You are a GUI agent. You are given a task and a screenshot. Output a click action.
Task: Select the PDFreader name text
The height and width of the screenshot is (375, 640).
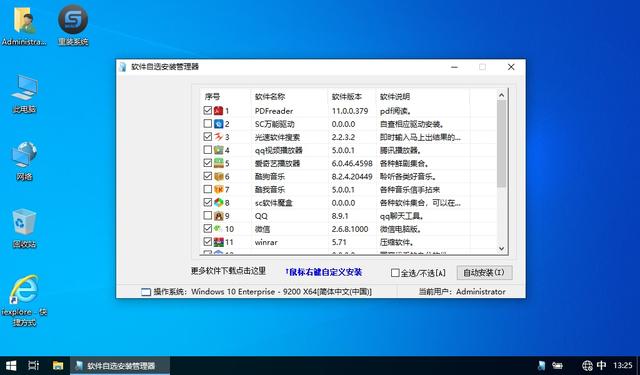coord(274,111)
